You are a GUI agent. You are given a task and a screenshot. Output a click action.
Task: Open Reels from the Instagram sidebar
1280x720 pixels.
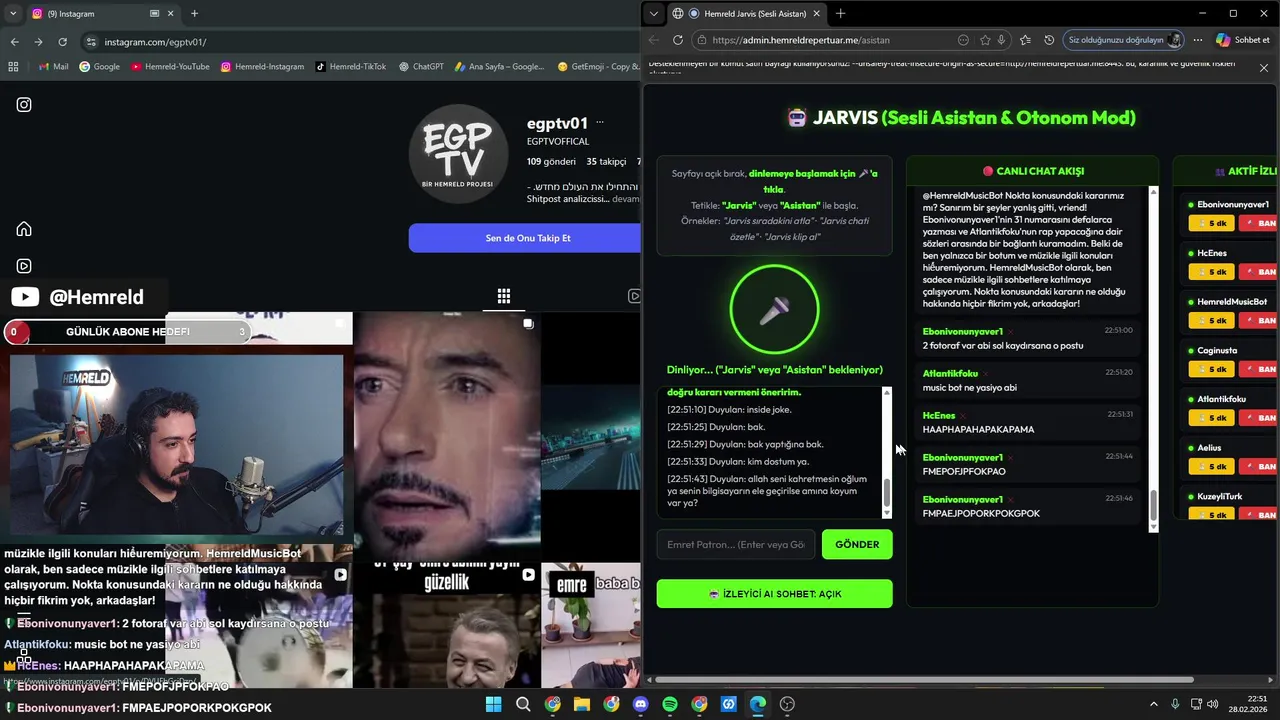click(x=24, y=266)
